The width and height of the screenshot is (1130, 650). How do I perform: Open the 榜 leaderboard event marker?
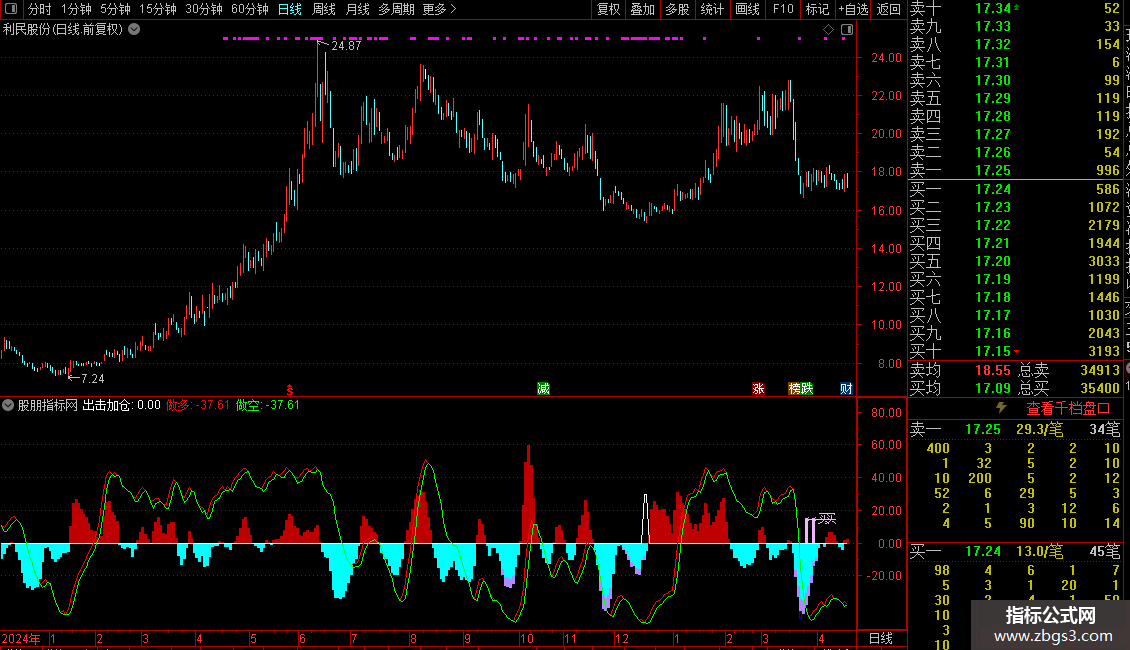pos(794,389)
